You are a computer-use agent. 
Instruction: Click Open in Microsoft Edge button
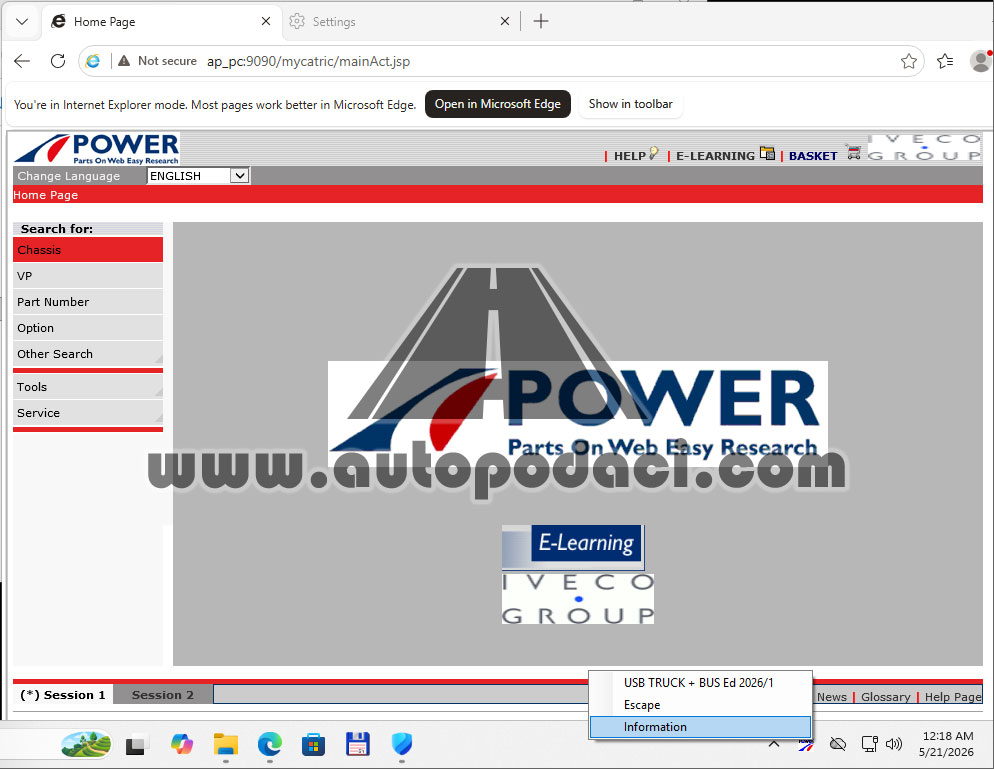point(498,104)
